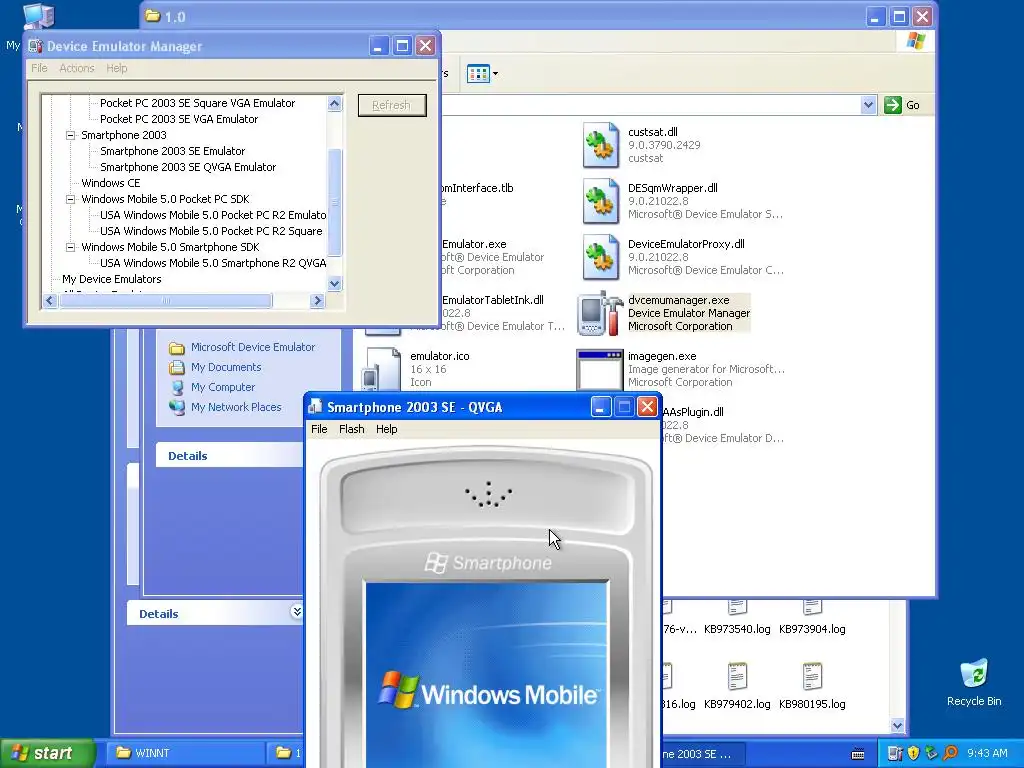Click the My Network Places icon
Screen dimensions: 1024x768
pos(176,408)
